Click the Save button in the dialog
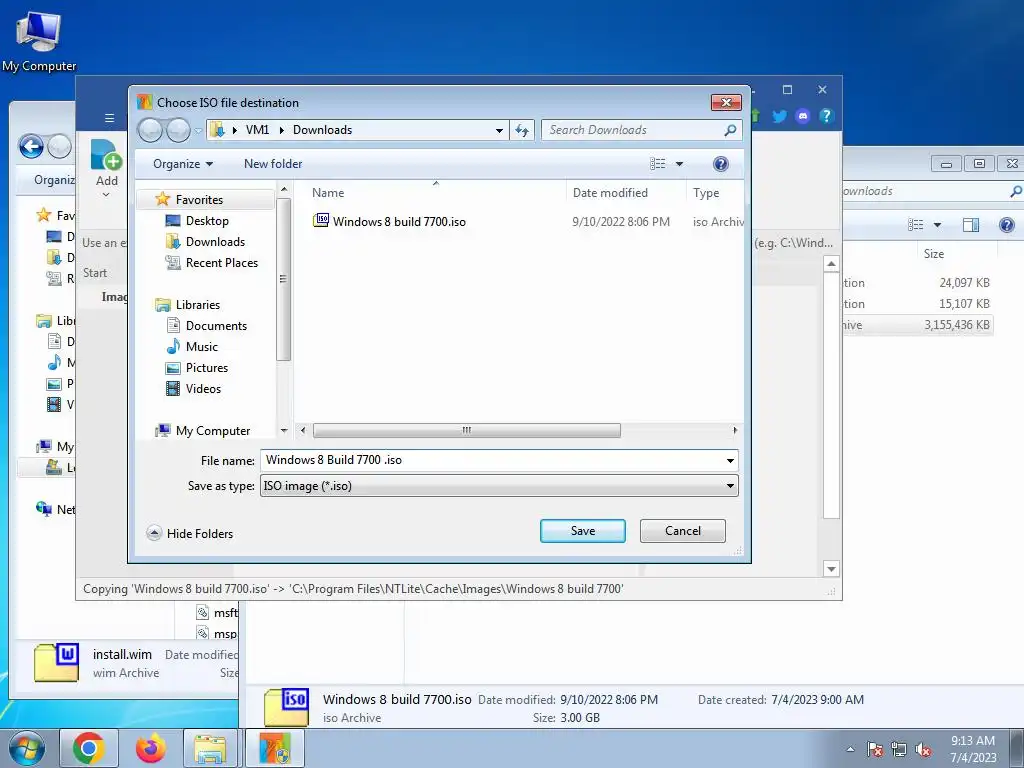The height and width of the screenshot is (768, 1024). [x=583, y=531]
